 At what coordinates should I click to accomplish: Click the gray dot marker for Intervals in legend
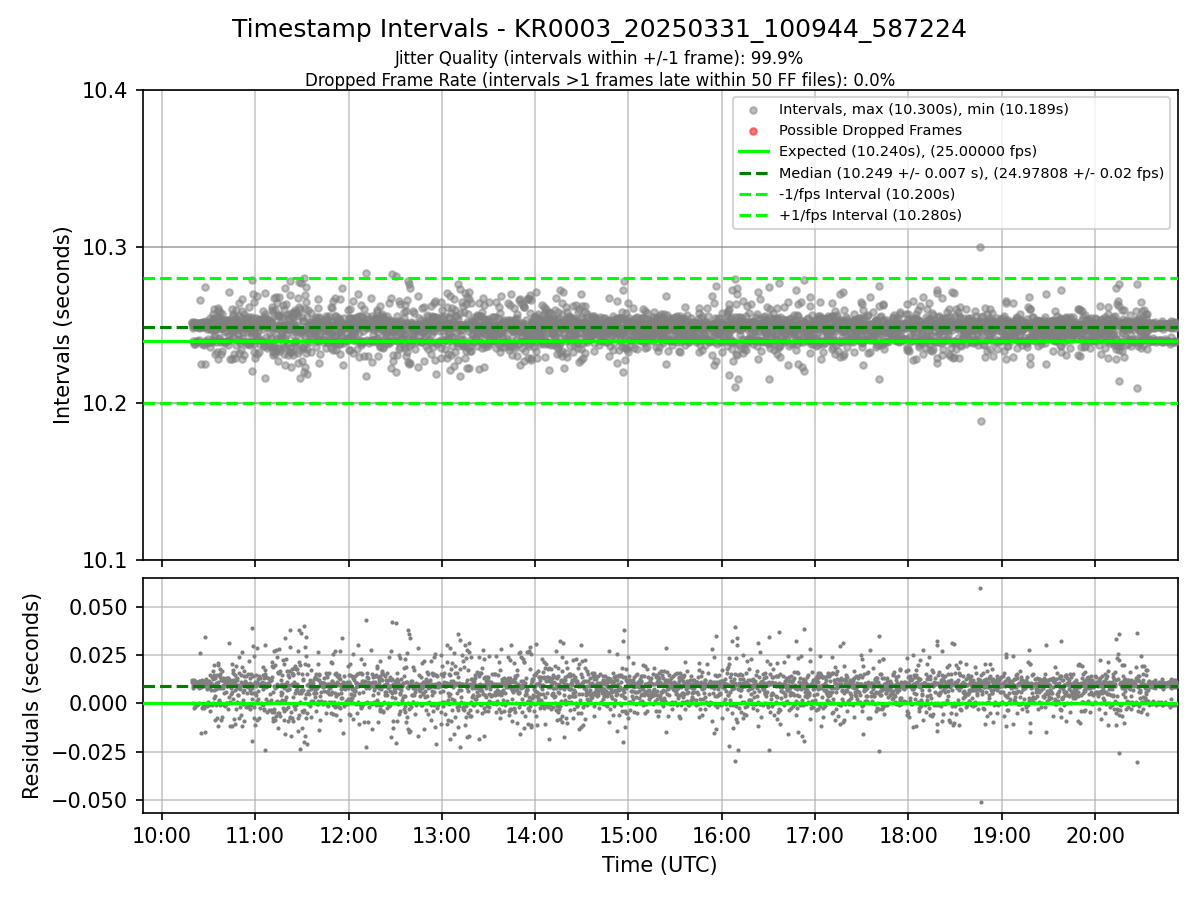[x=754, y=110]
